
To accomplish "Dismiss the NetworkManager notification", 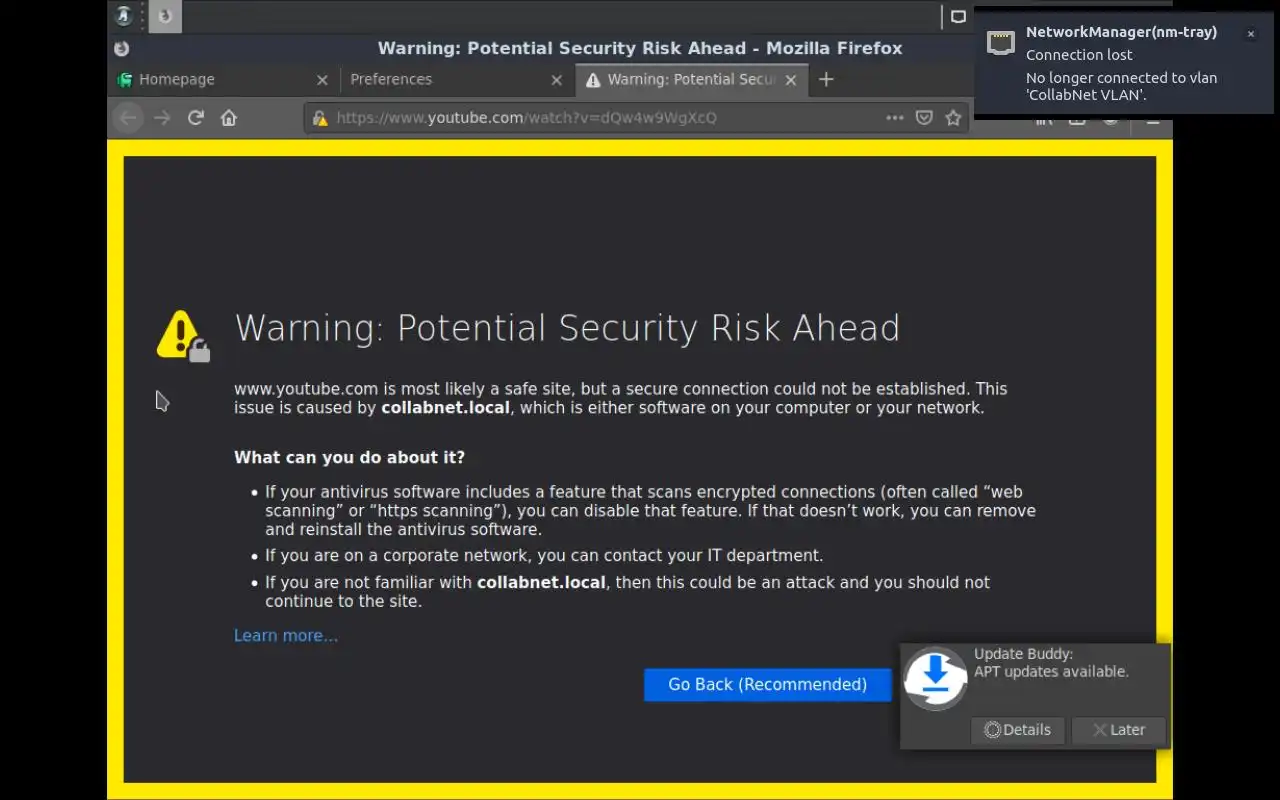I will (1250, 34).
